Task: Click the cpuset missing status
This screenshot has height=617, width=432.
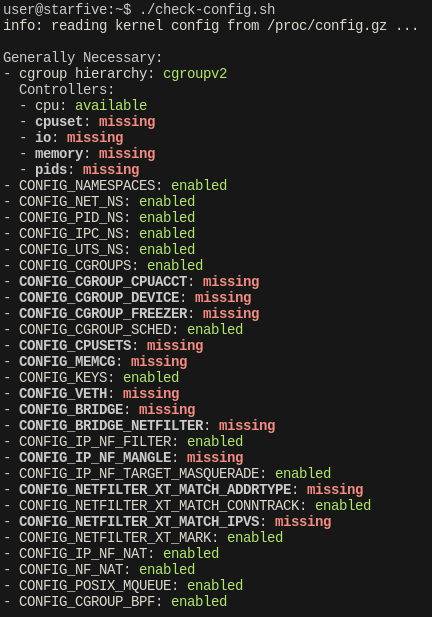Action: pos(127,122)
